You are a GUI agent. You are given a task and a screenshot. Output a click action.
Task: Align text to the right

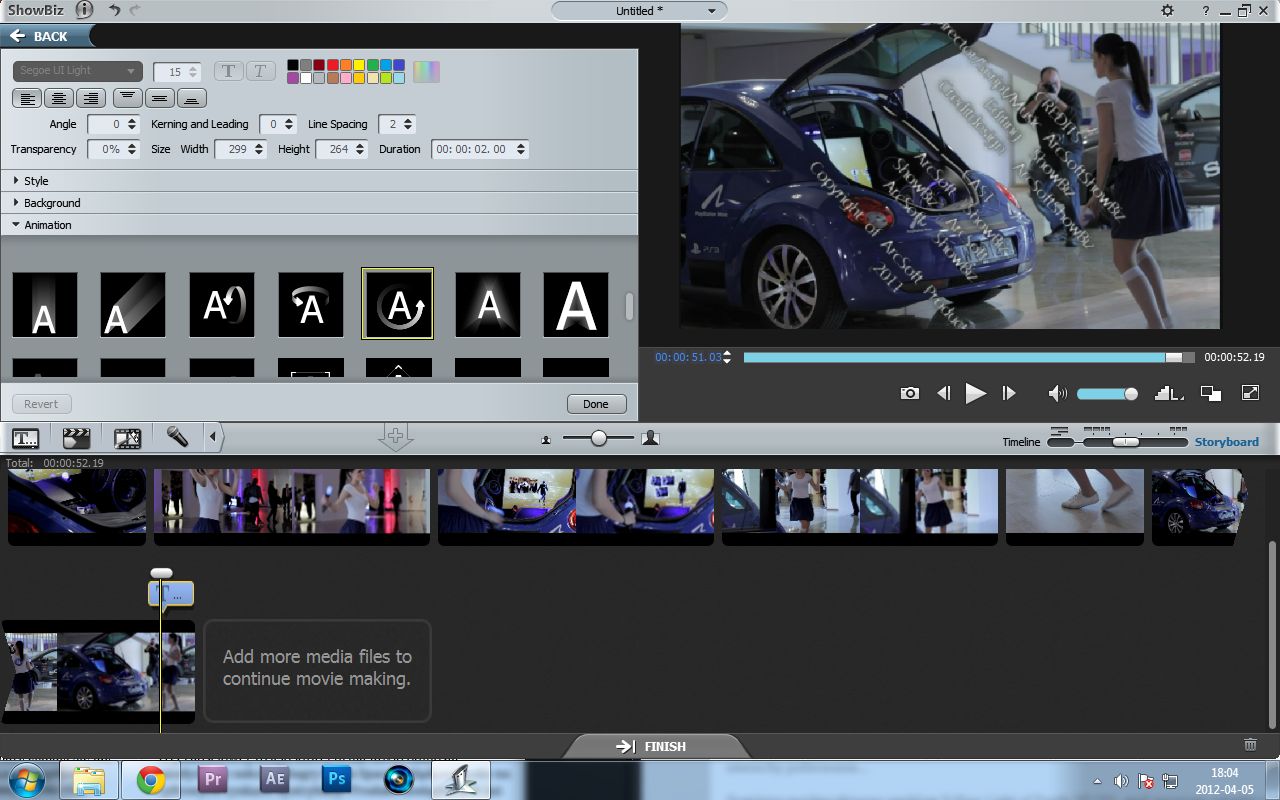click(x=91, y=98)
